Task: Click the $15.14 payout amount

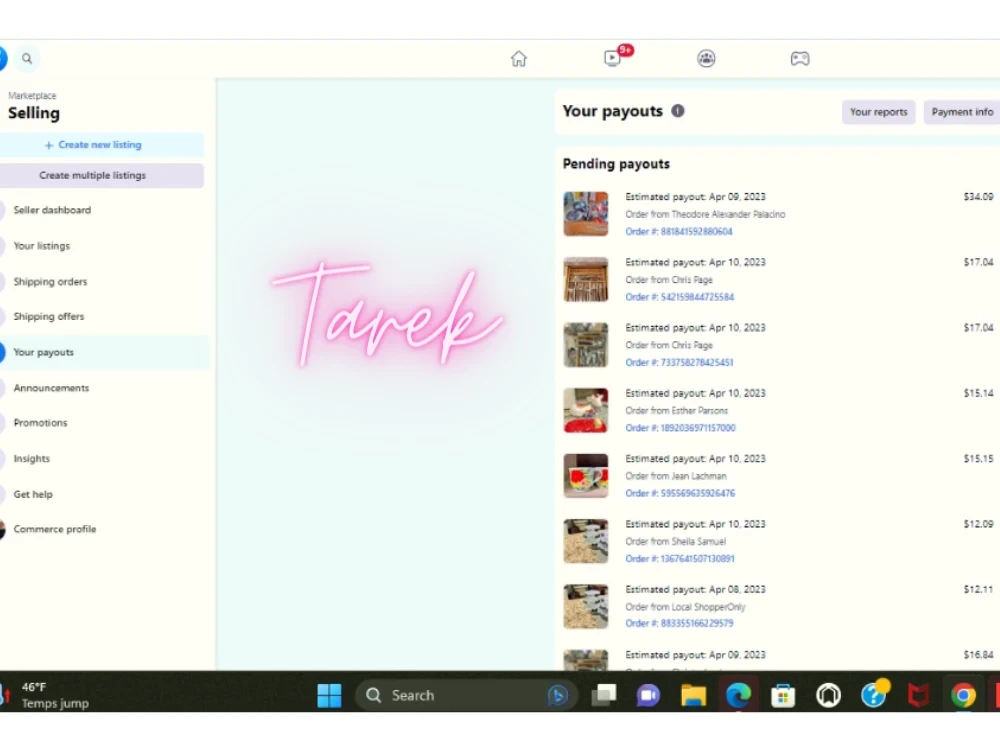Action: (978, 393)
